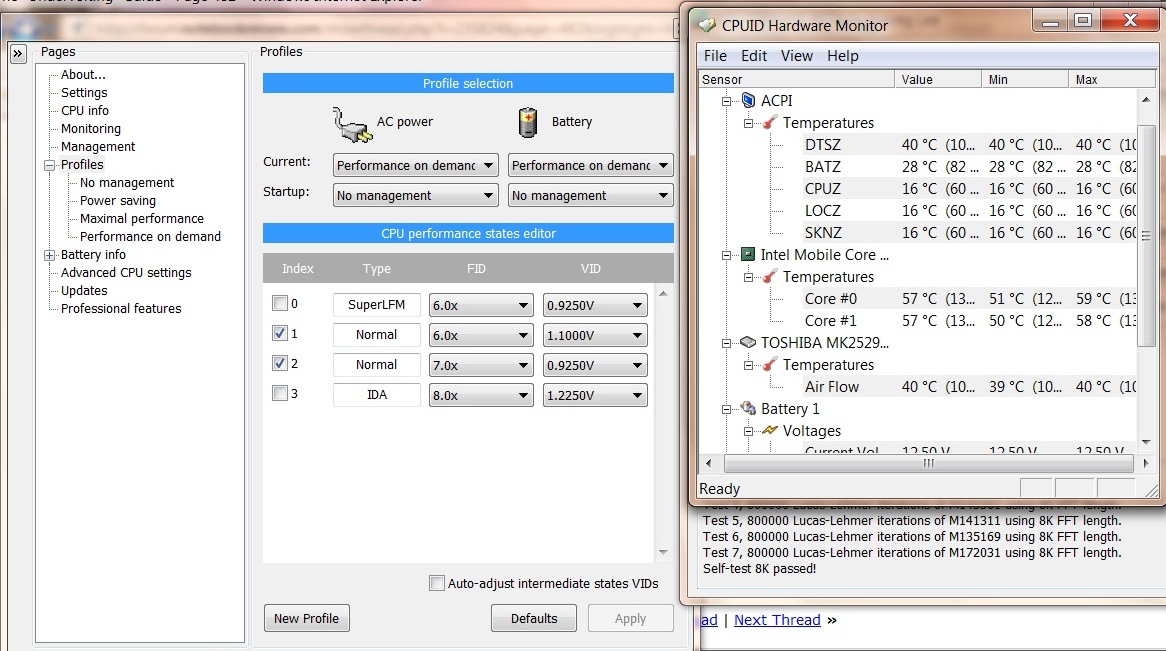Click the Apply button
Image resolution: width=1166 pixels, height=651 pixels.
click(631, 618)
